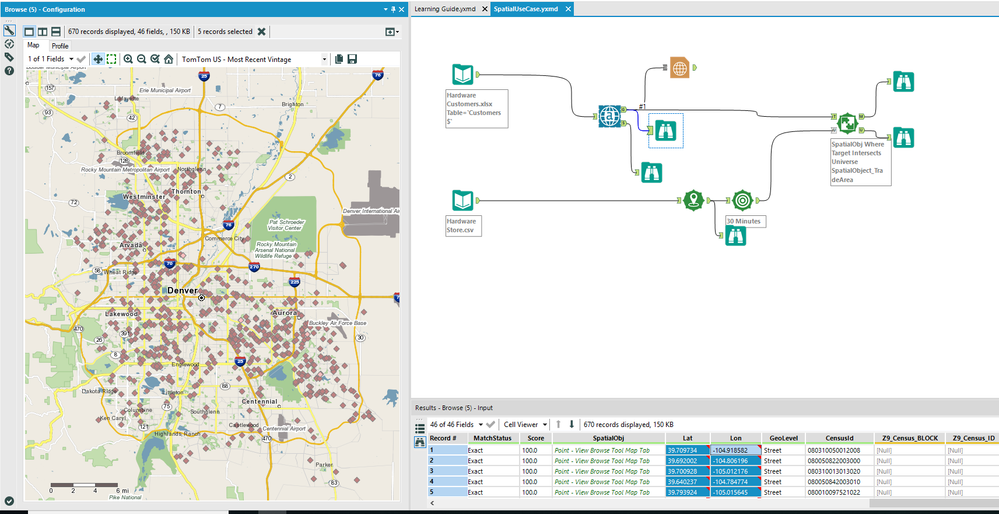Click the SpatialObj link in row 1
Screen dimensions: 999x514
click(x=602, y=451)
